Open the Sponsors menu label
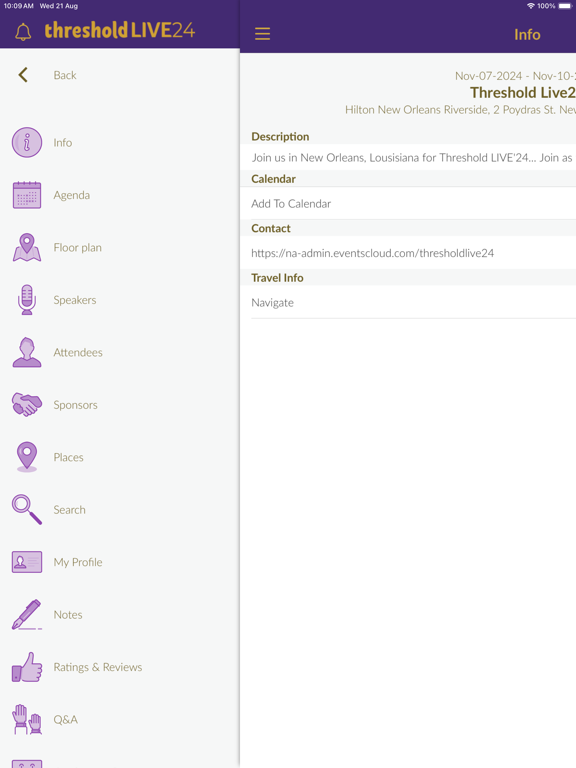Image resolution: width=576 pixels, height=768 pixels. pyautogui.click(x=75, y=405)
